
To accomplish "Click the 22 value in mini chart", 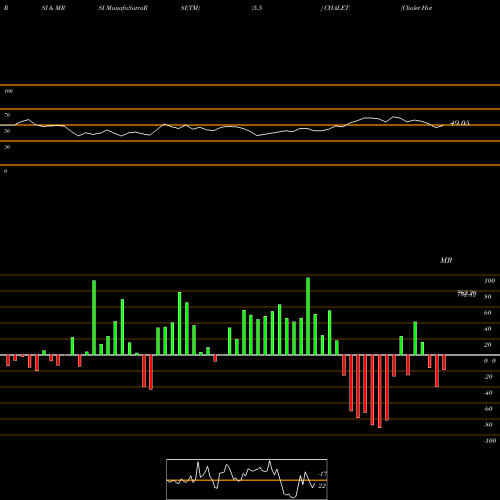I will pyautogui.click(x=322, y=486).
